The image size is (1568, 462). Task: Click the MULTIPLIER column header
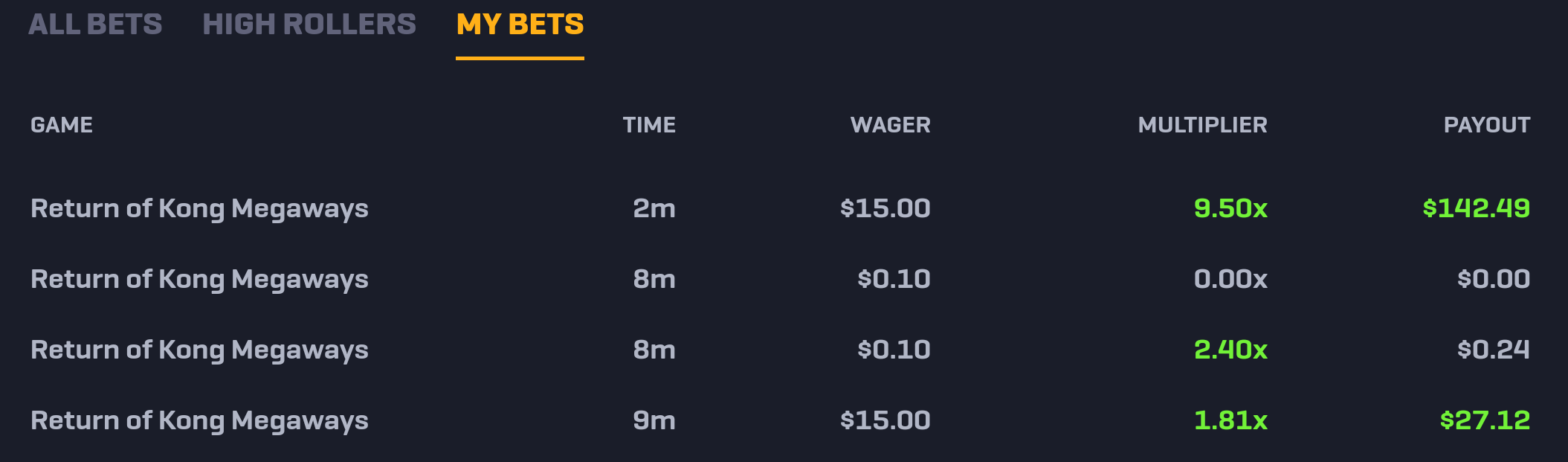(1202, 125)
